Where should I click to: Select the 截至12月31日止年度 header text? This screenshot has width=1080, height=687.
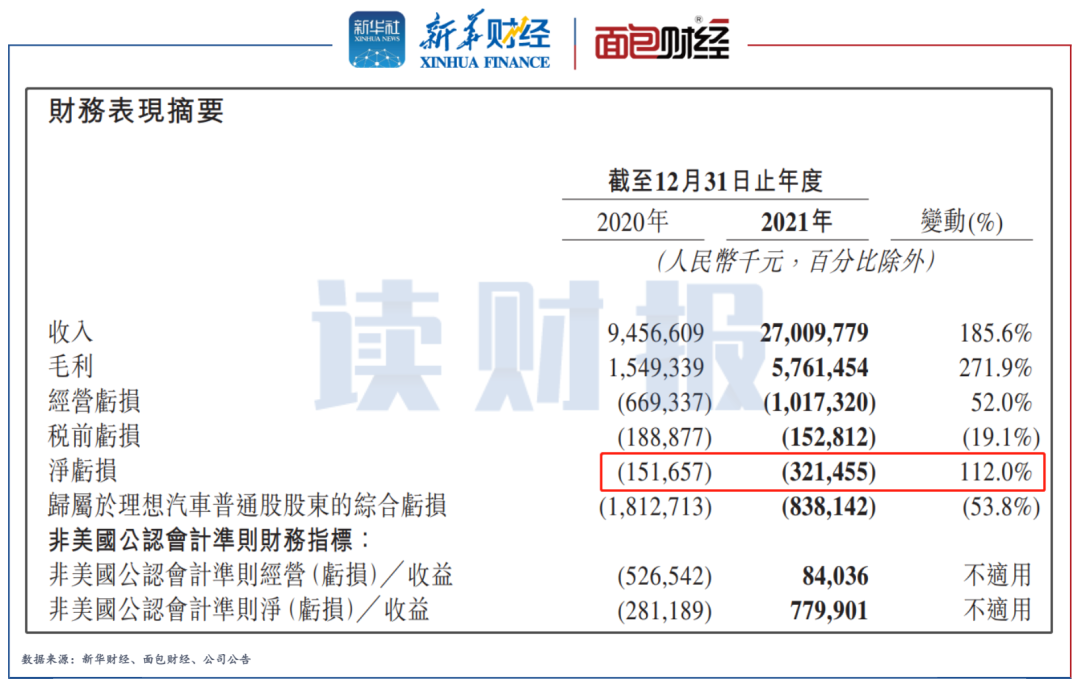point(715,181)
